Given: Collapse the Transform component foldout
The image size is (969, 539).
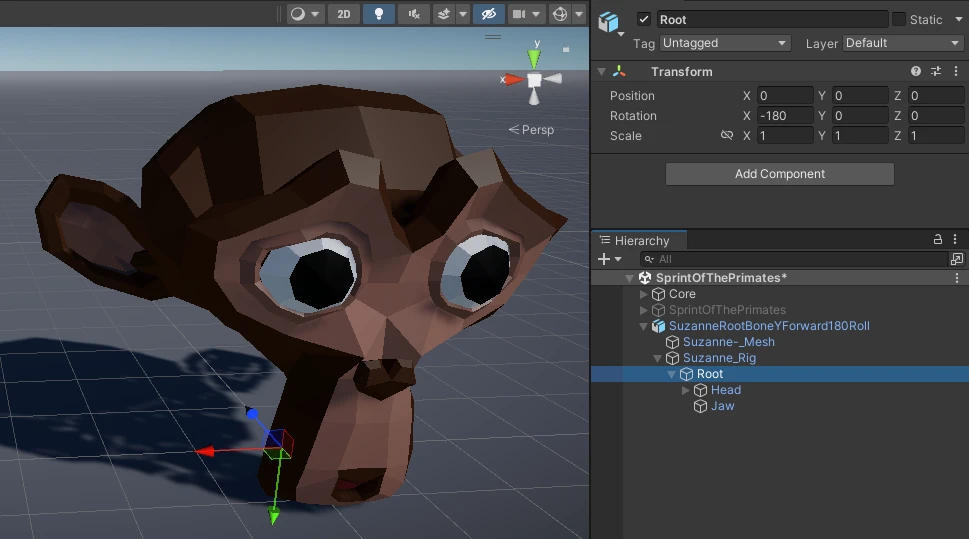Looking at the screenshot, I should [601, 72].
